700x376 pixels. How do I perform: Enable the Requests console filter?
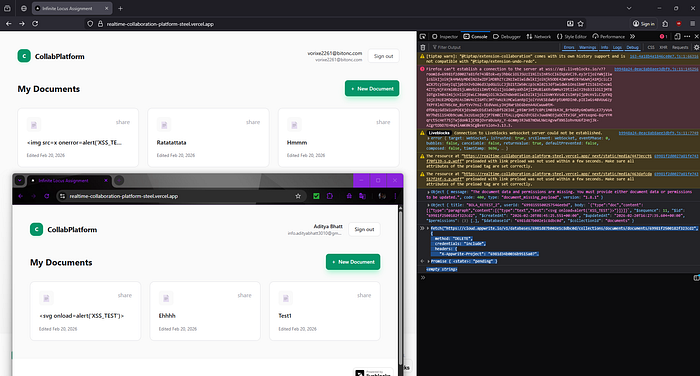680,47
